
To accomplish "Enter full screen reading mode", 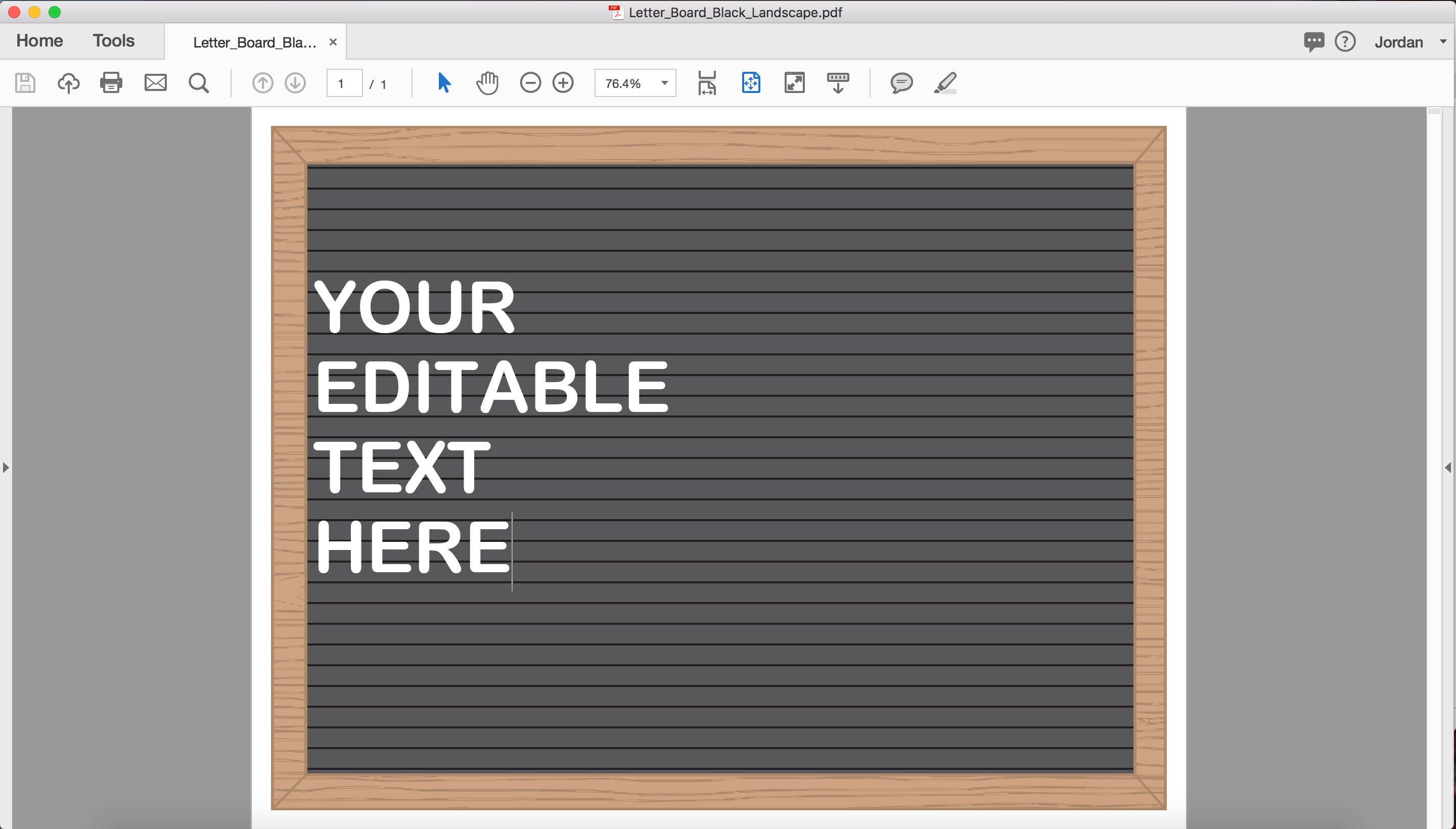I will [x=795, y=82].
